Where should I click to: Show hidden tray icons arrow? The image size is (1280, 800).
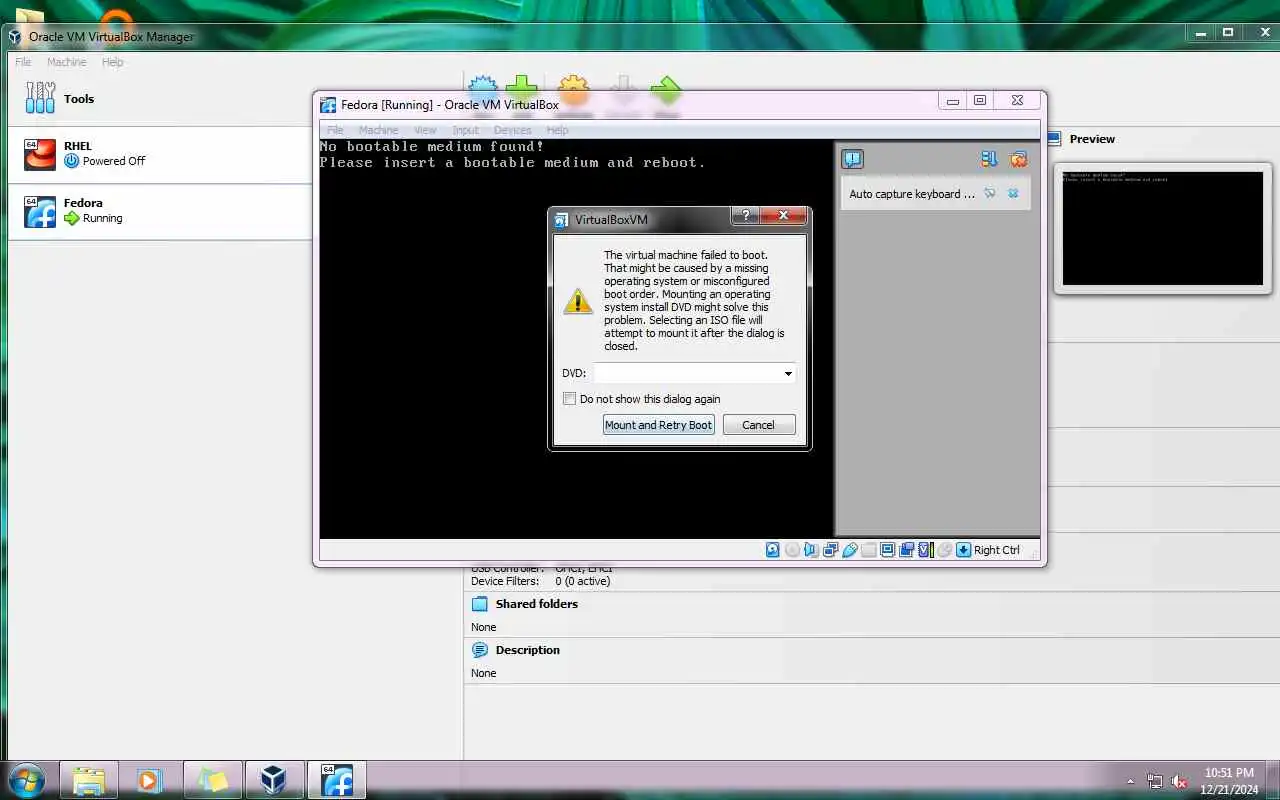1131,781
